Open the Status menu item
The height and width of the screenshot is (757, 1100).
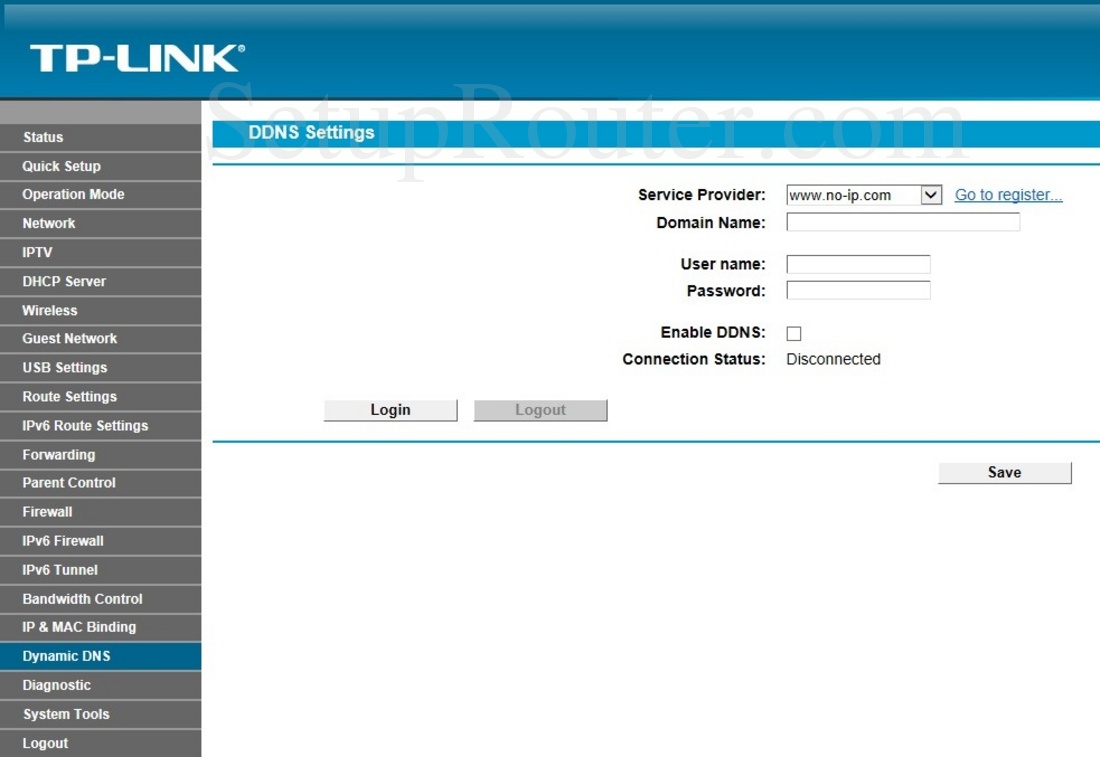pyautogui.click(x=43, y=137)
